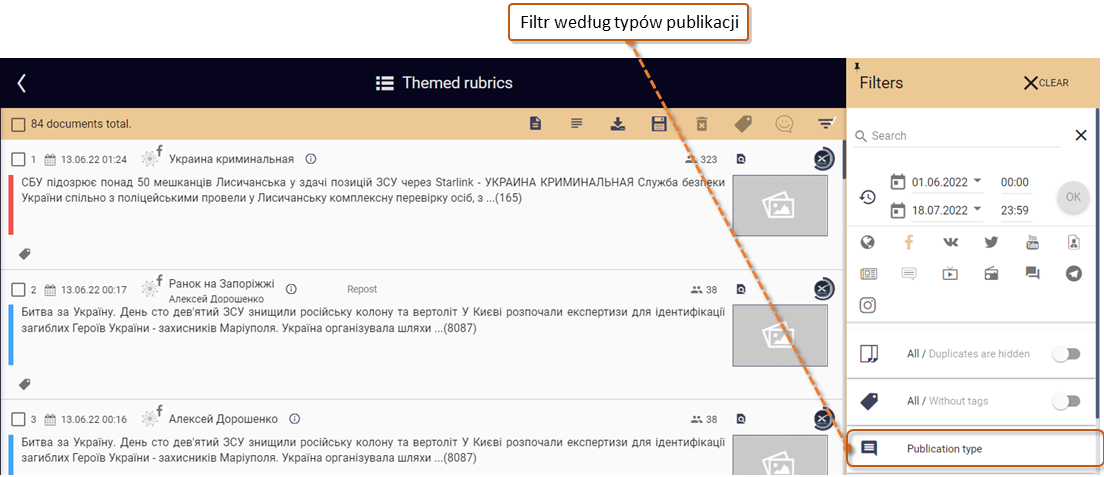Toggle the Duplicates are hidden switch

[1066, 354]
